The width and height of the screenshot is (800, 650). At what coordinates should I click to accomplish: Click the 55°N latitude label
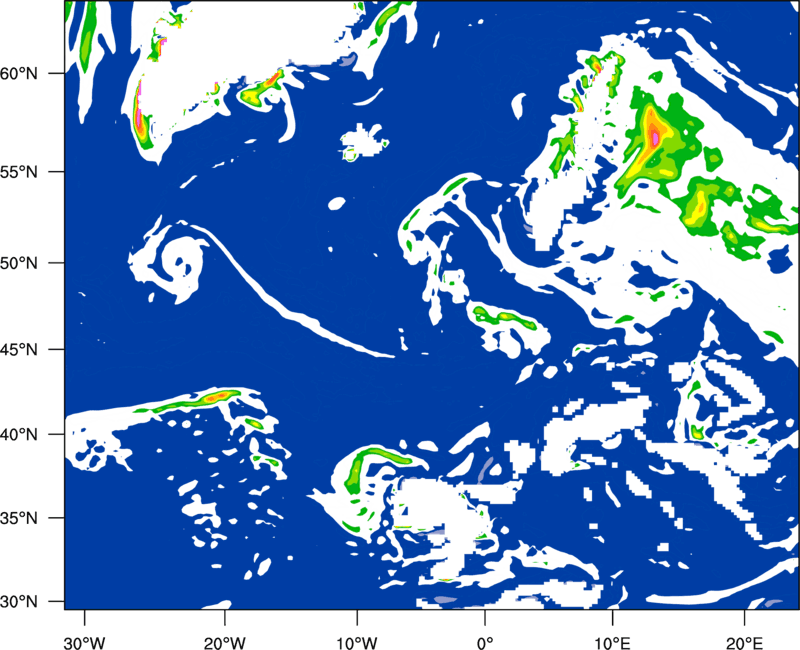[19, 172]
